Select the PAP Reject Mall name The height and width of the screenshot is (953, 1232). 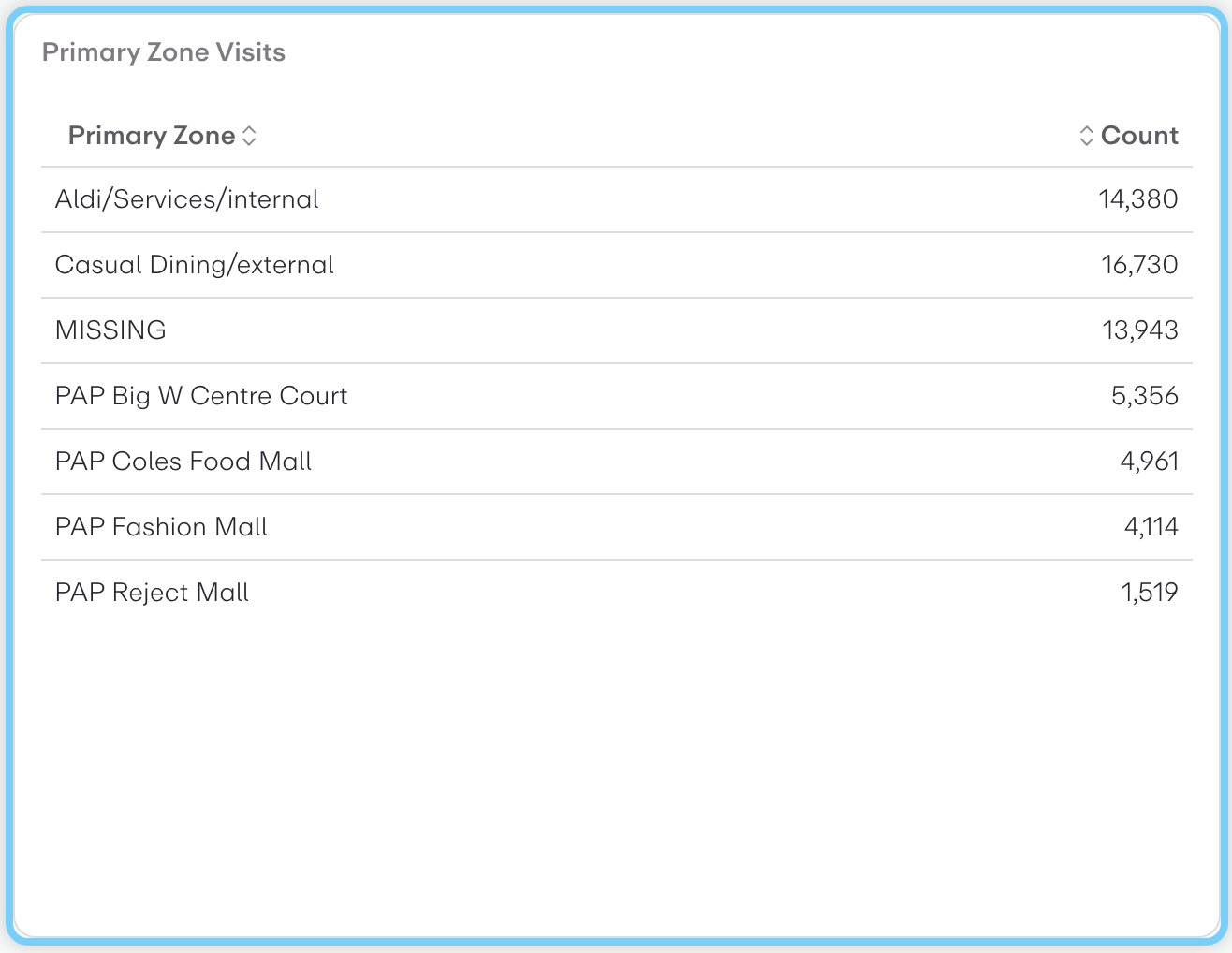coord(152,593)
